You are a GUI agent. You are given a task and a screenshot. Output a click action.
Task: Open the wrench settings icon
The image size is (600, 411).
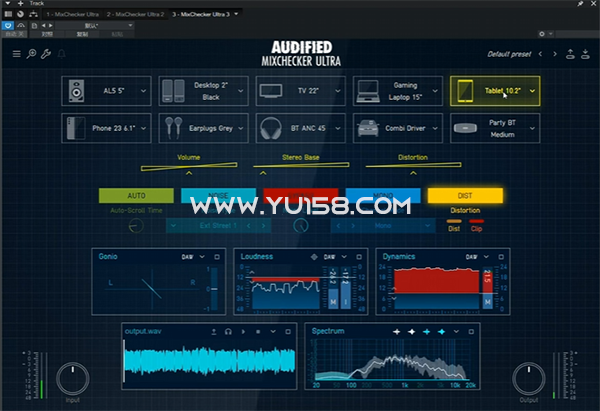pos(46,54)
